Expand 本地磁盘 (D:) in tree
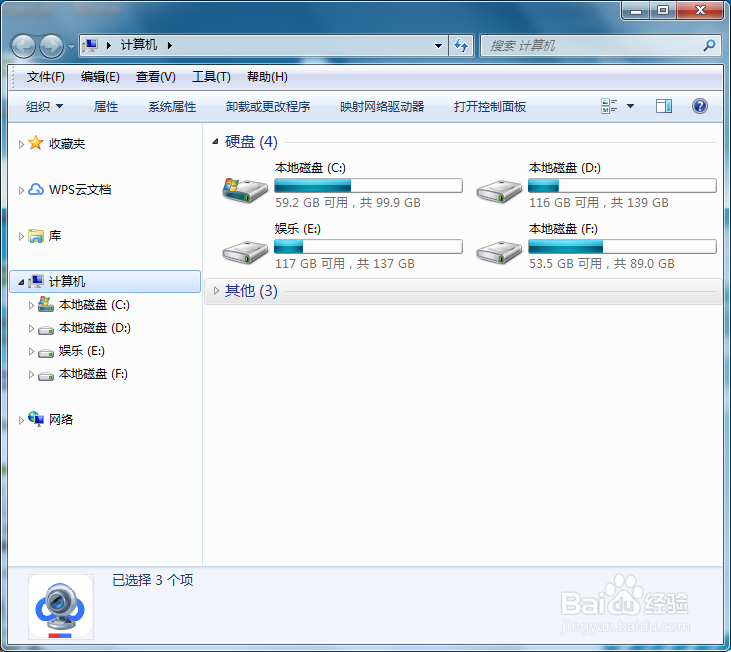This screenshot has width=731, height=652. (x=31, y=329)
